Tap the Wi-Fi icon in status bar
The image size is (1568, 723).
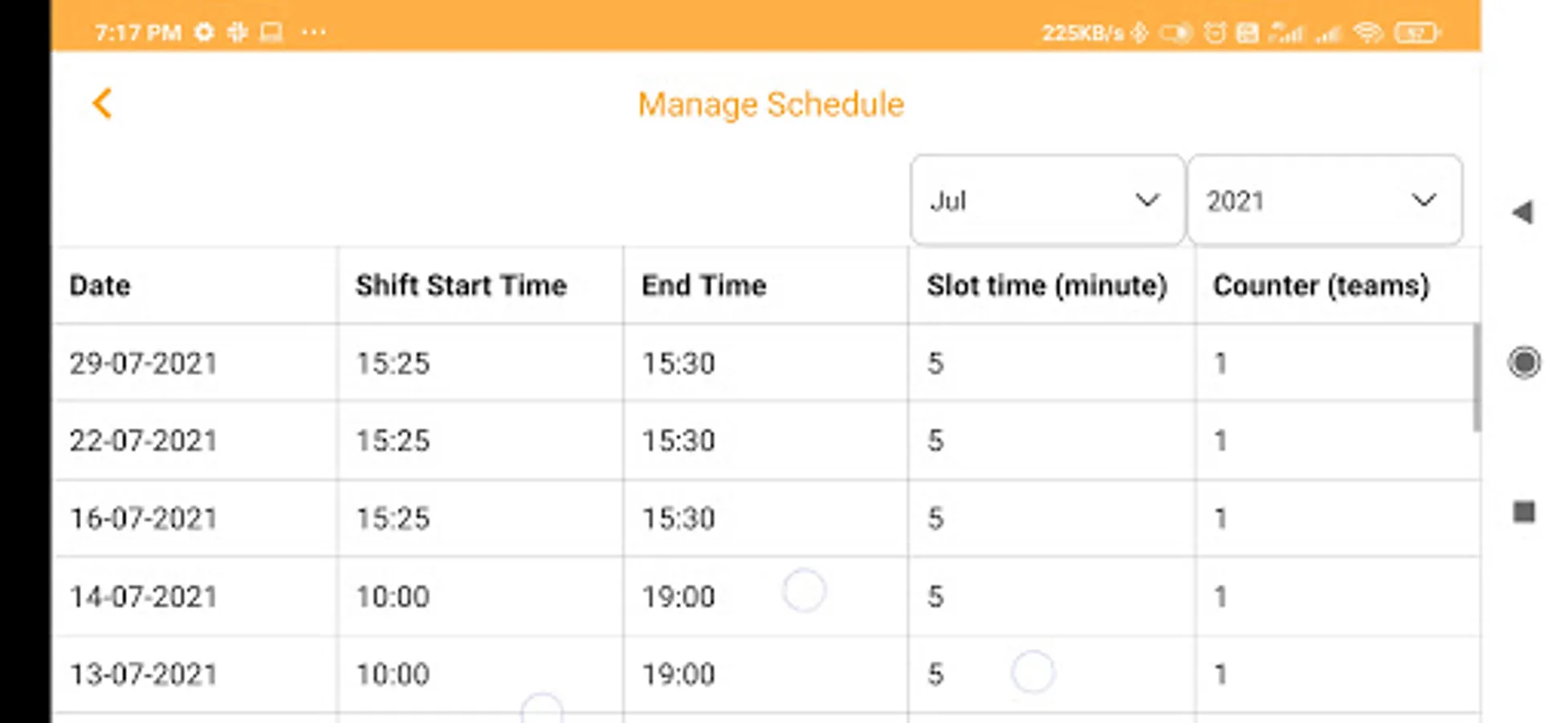(x=1367, y=33)
